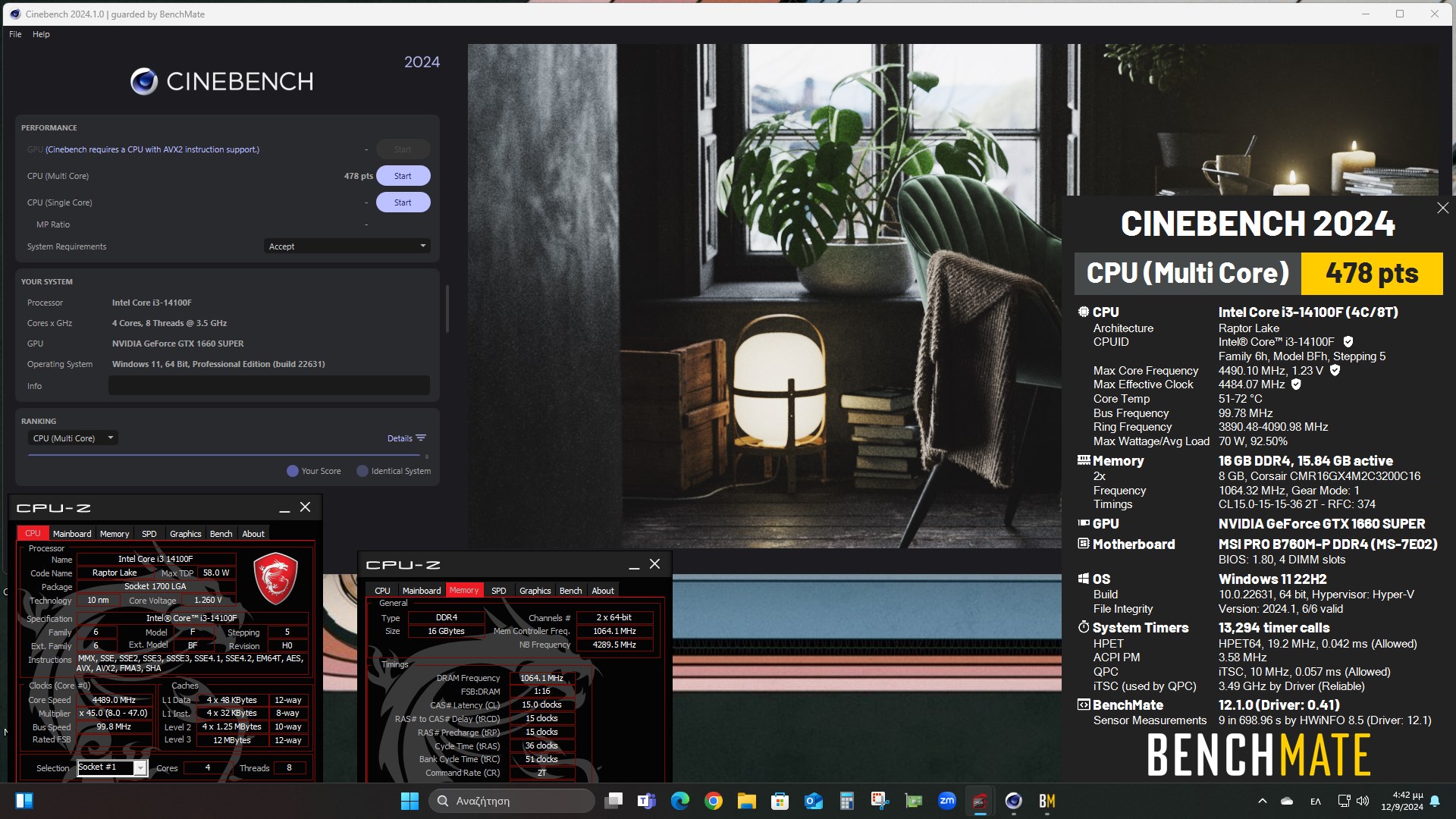Click the CPU chip icon in BenchMate
This screenshot has width=1456, height=819.
coord(1084,312)
